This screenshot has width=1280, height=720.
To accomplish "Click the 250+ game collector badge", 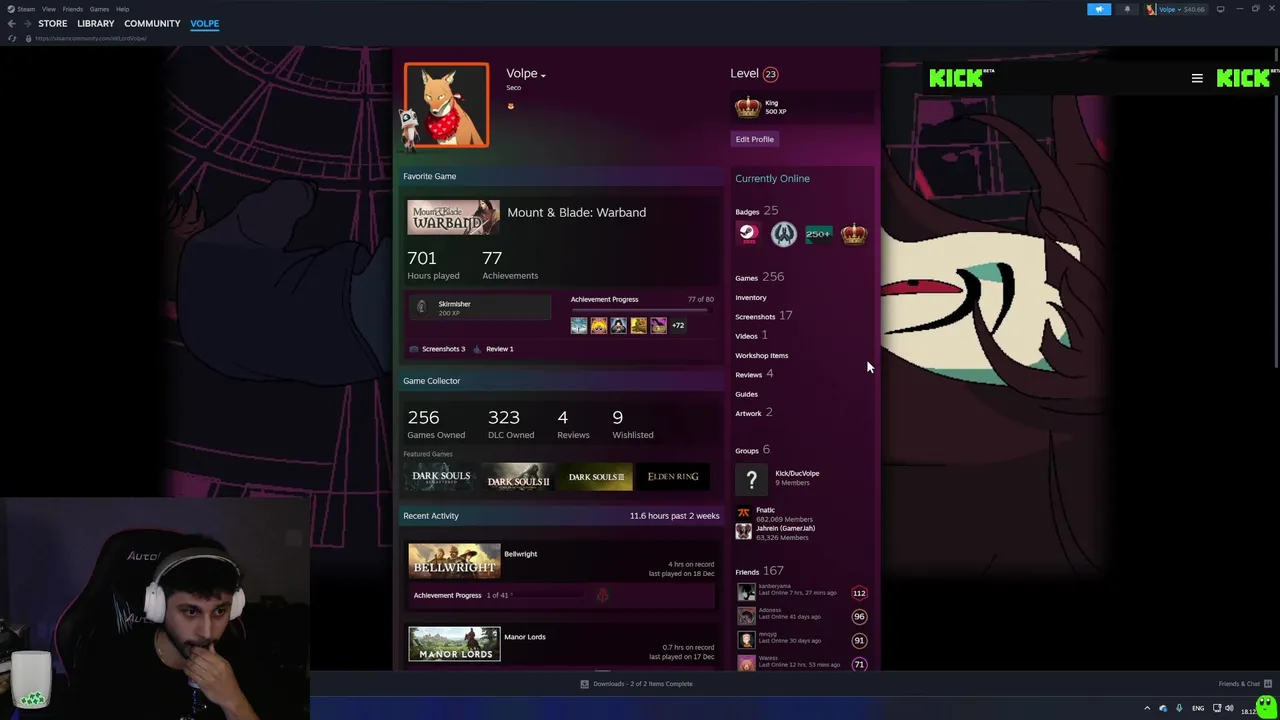I will (818, 233).
